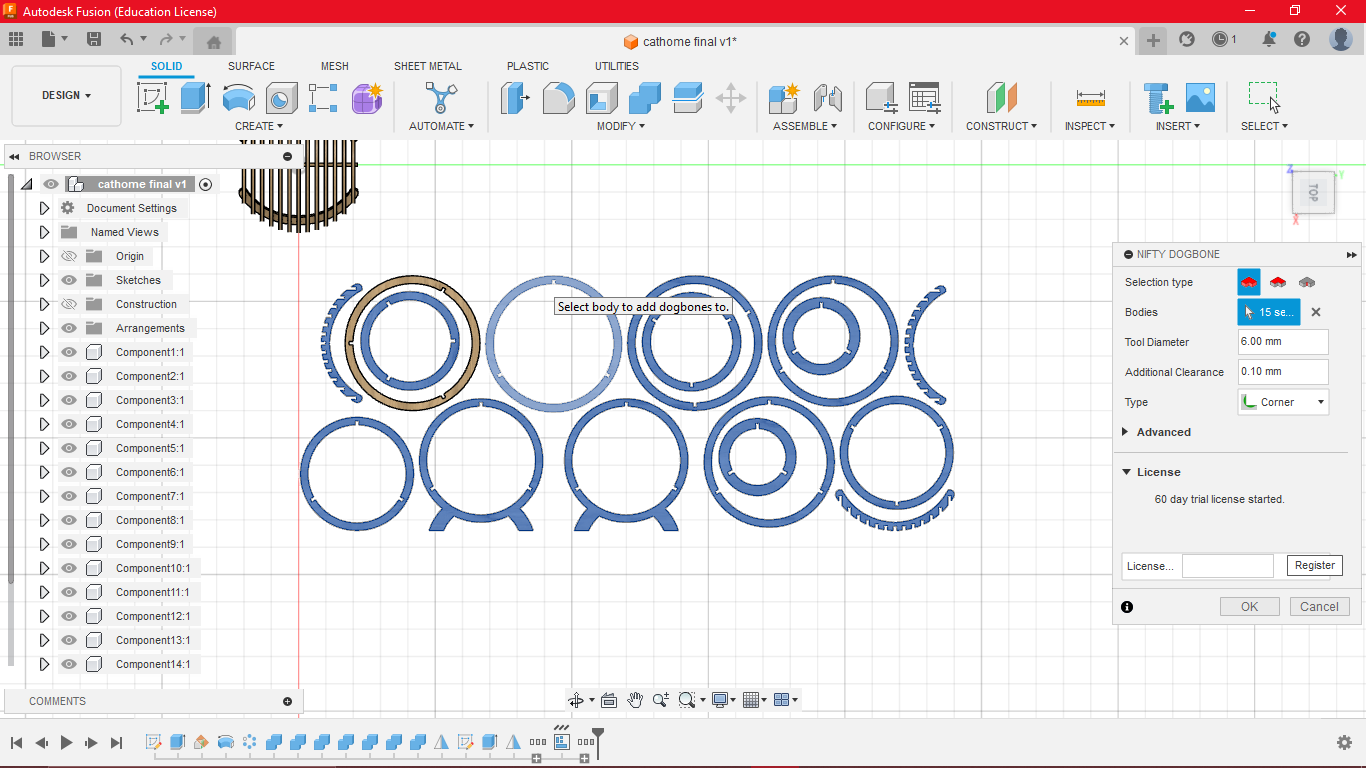Cancel the Nifty Dogbone dialog
1366x768 pixels.
pos(1319,606)
